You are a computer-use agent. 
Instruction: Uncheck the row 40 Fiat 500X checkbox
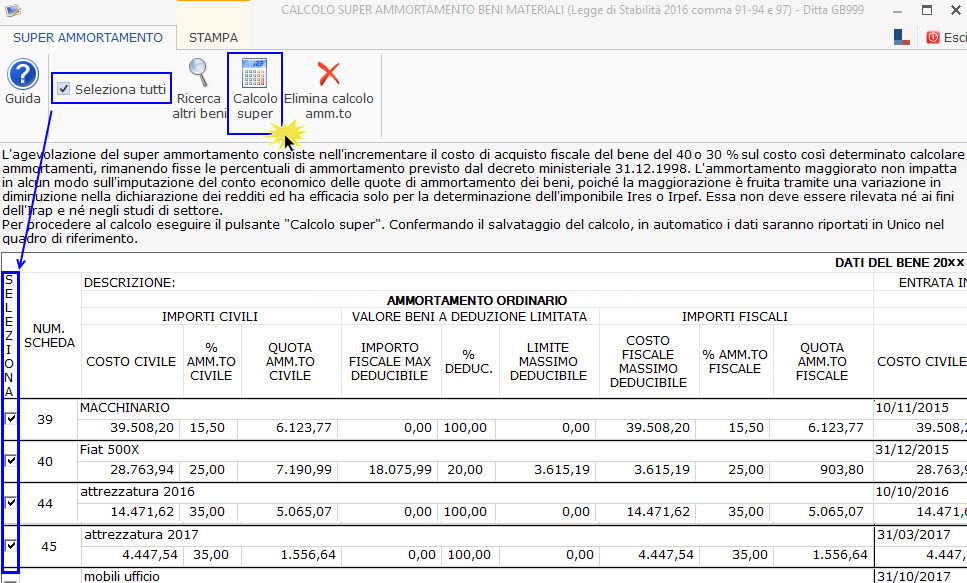11,460
